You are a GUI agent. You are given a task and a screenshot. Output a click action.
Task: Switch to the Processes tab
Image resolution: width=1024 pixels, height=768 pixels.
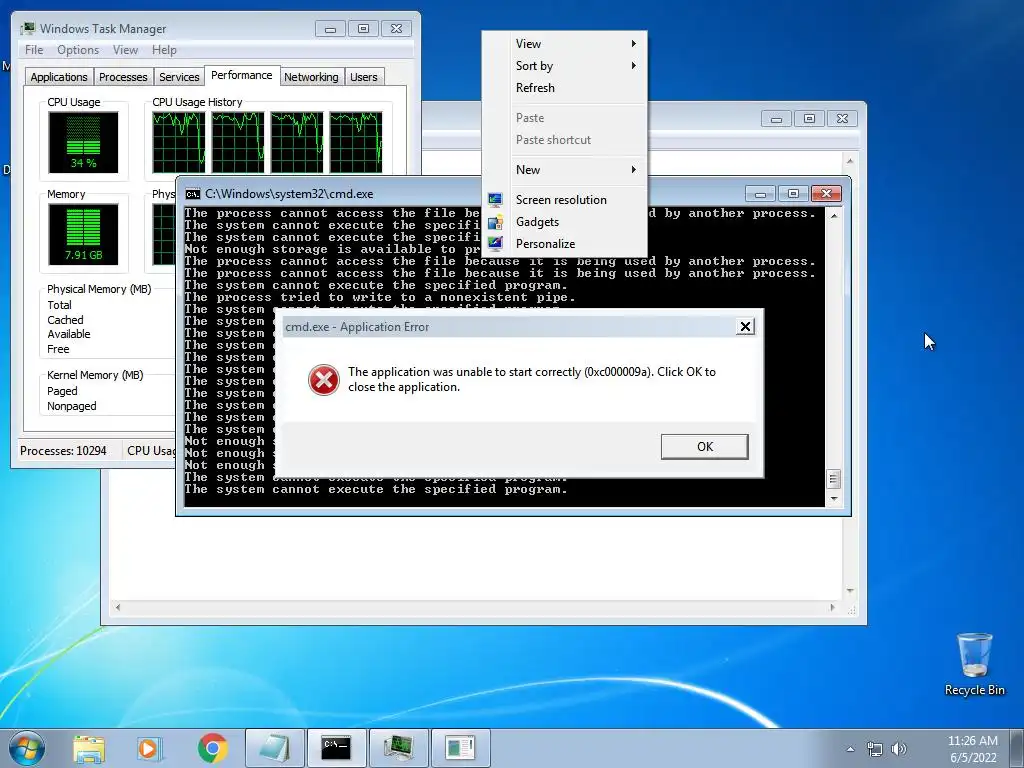click(x=123, y=77)
